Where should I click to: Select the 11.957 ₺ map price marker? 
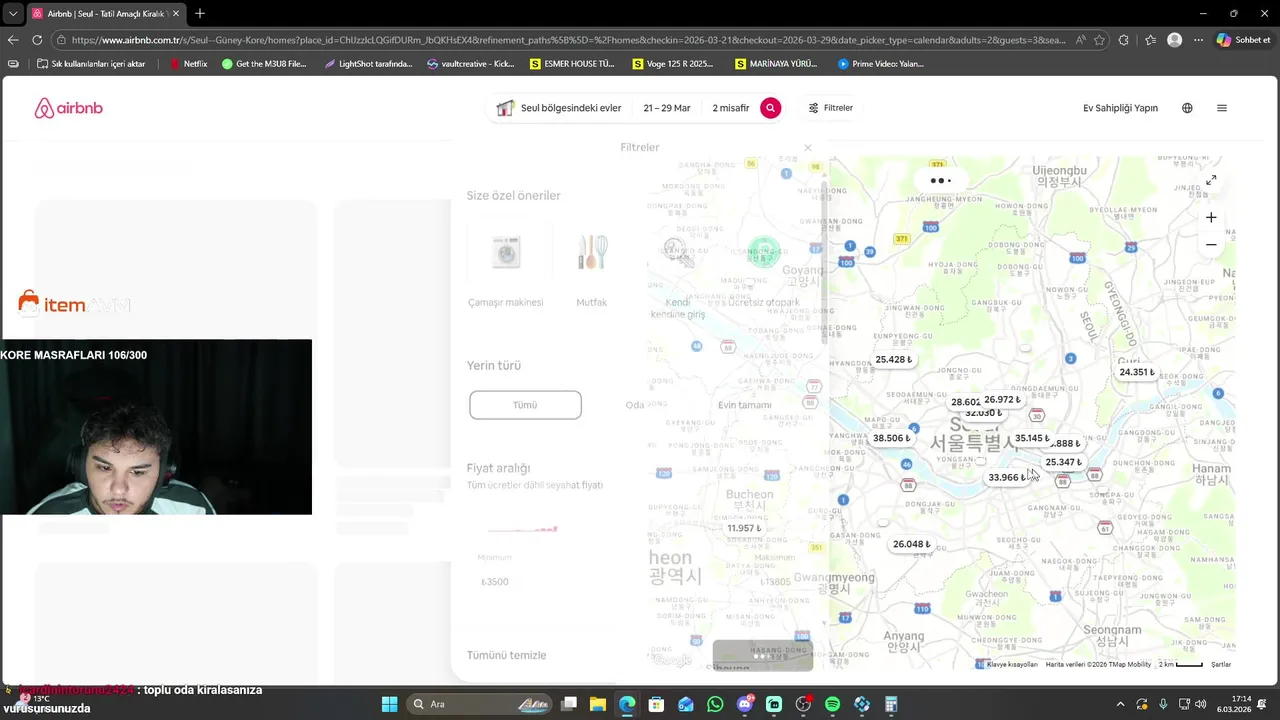[x=744, y=528]
